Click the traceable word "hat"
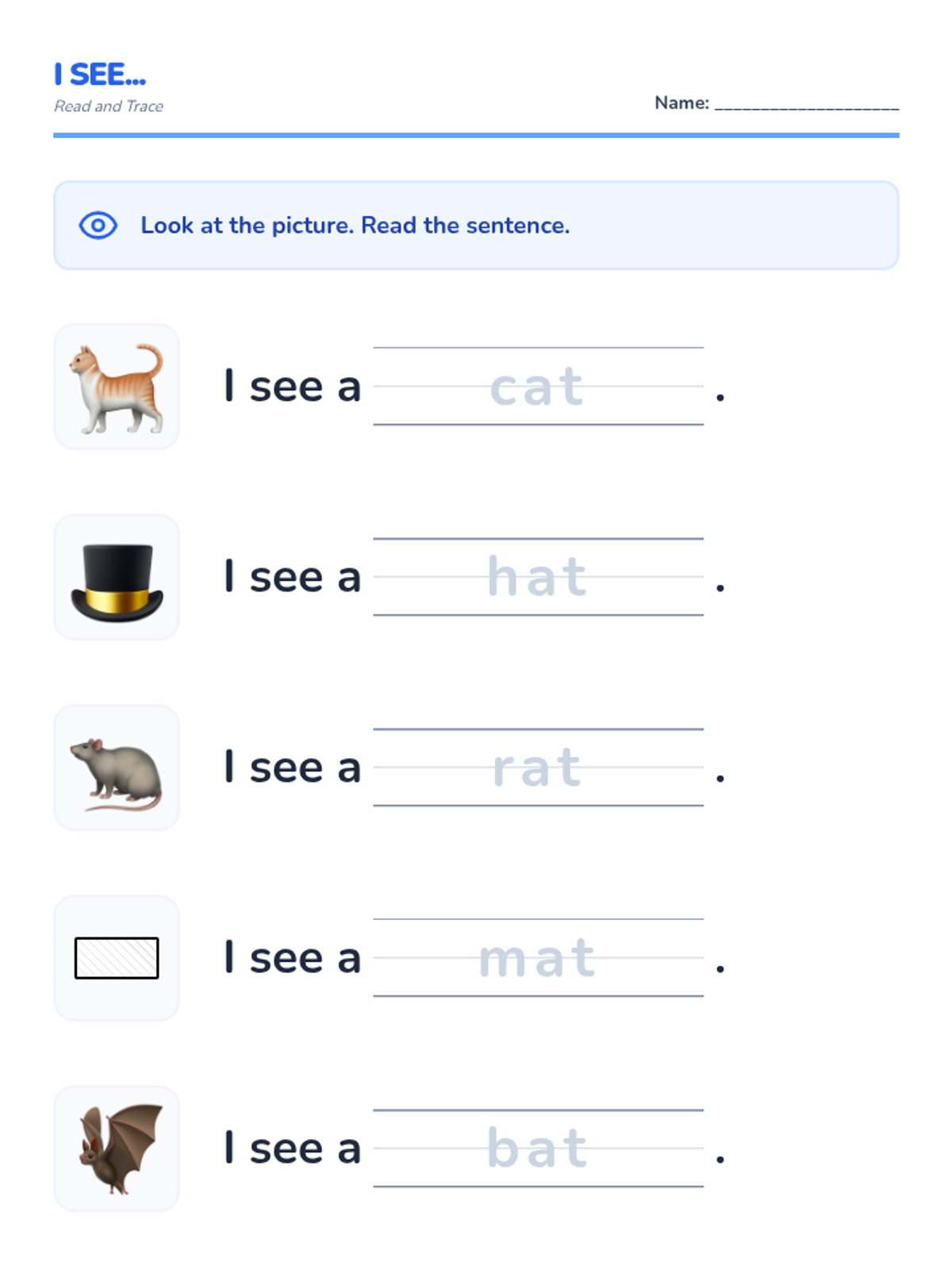 (x=537, y=577)
